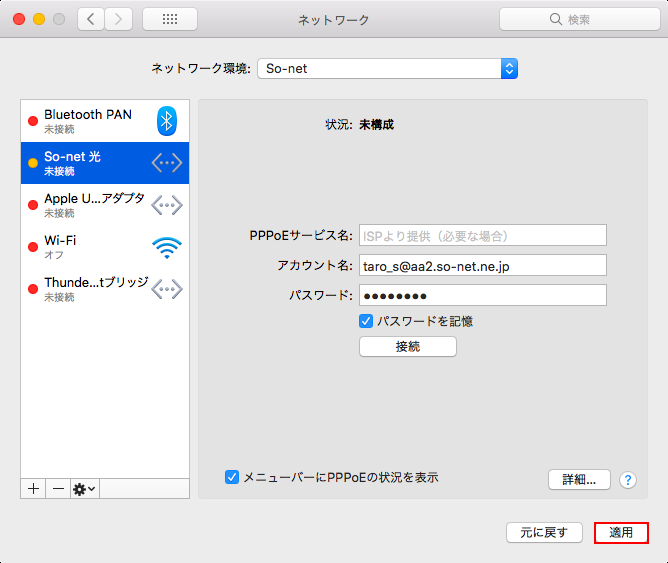Show all preferences grid button
Screen dimensions: 668x563
(x=169, y=19)
